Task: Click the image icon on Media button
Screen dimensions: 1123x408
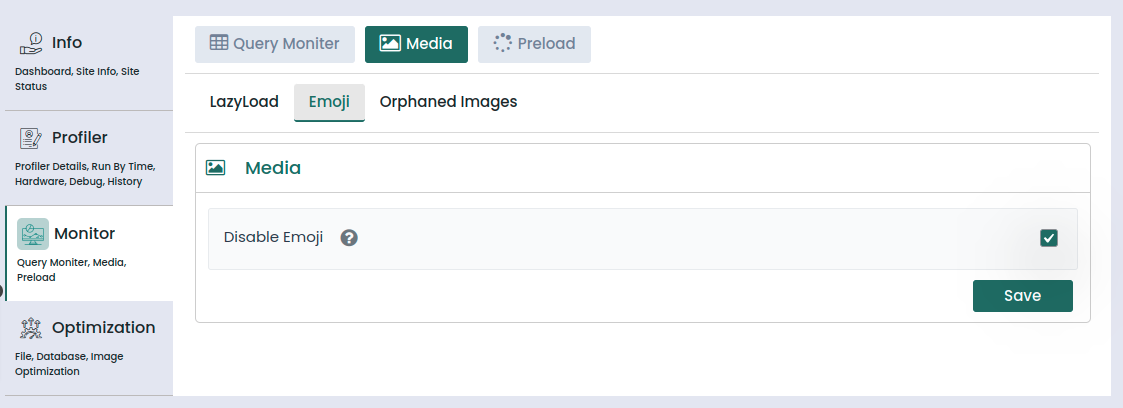Action: [390, 44]
